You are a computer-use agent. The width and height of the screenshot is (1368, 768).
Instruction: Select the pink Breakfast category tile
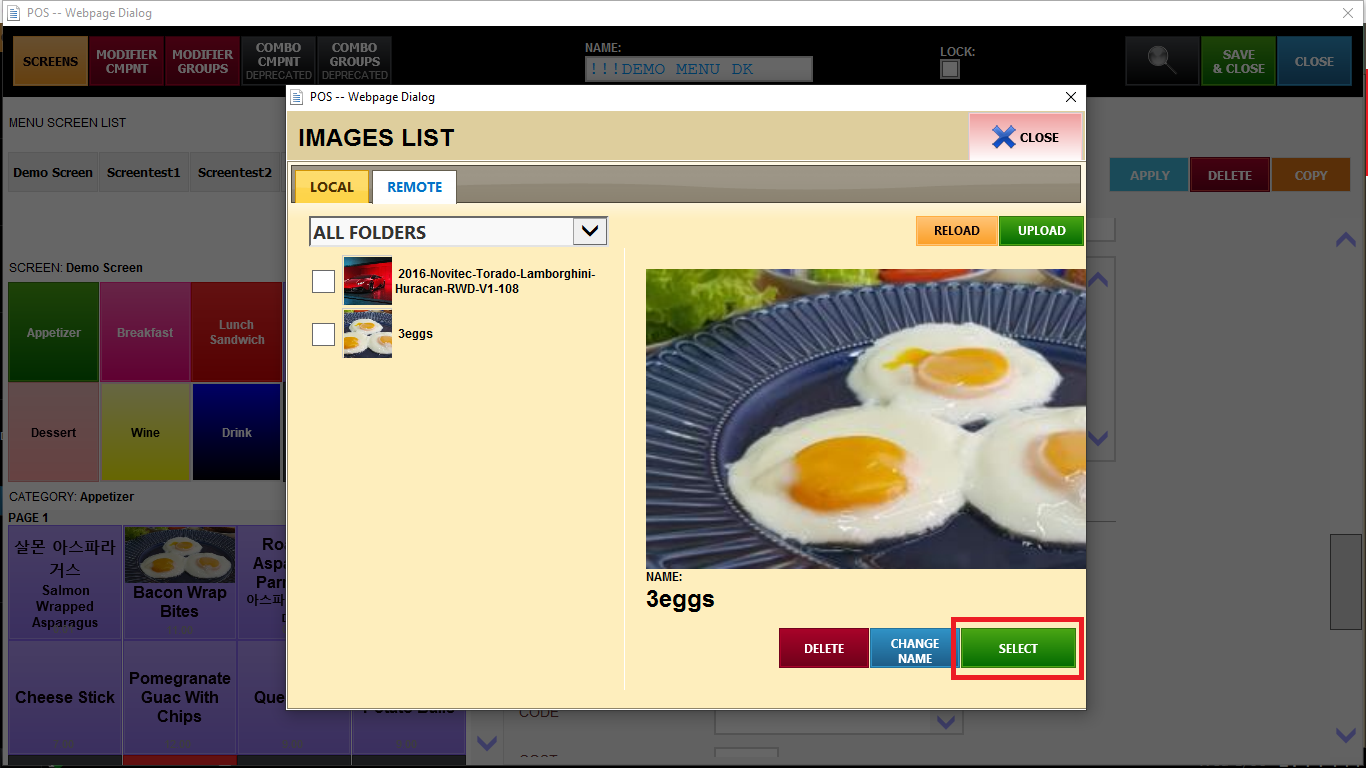click(x=145, y=332)
